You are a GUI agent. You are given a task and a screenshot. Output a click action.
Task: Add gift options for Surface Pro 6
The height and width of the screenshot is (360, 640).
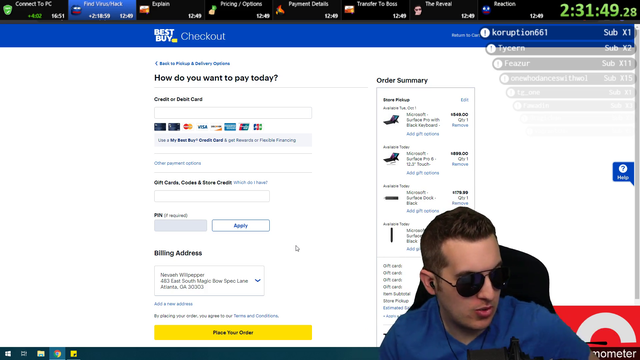[x=422, y=173]
